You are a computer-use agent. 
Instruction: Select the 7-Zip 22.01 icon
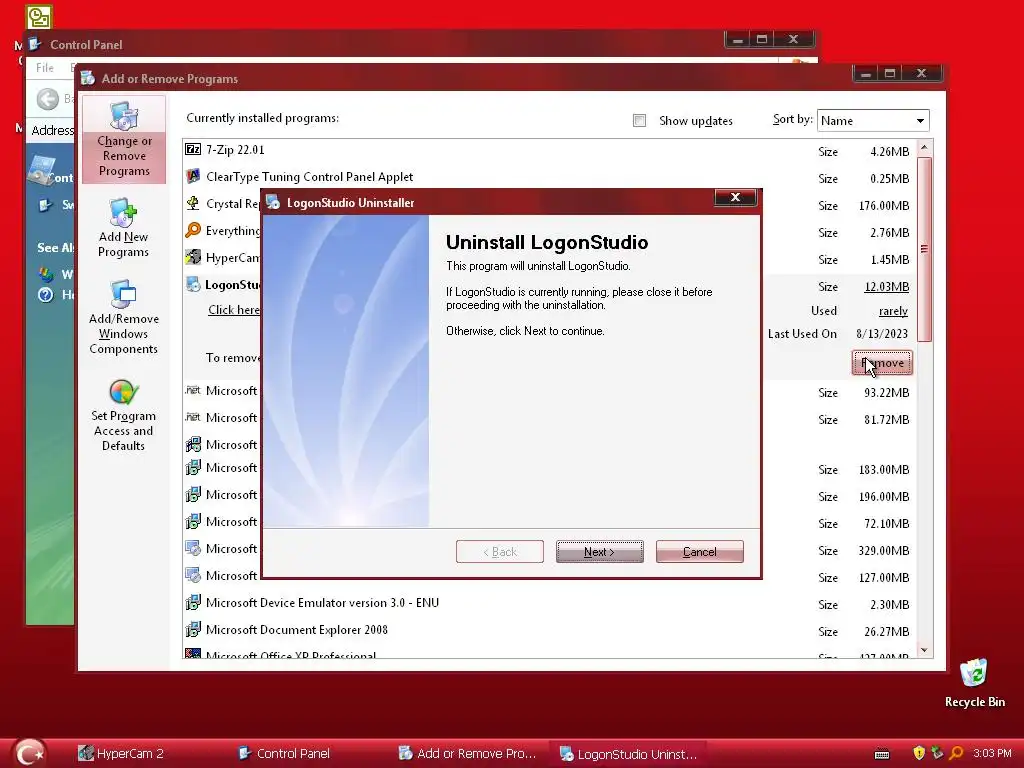(193, 150)
